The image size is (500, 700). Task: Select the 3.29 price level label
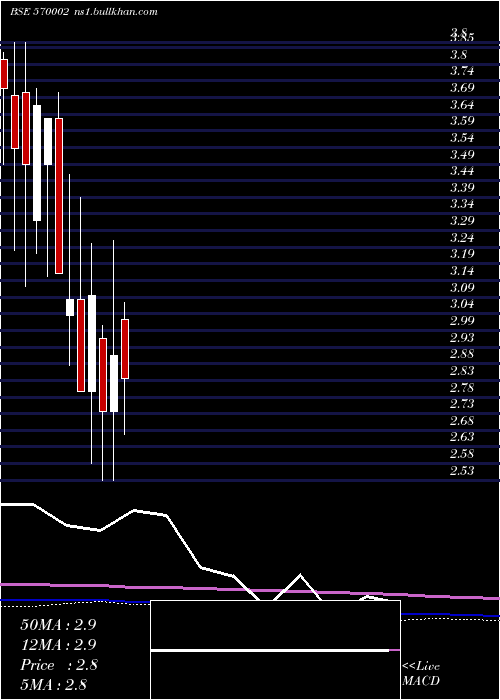click(462, 221)
